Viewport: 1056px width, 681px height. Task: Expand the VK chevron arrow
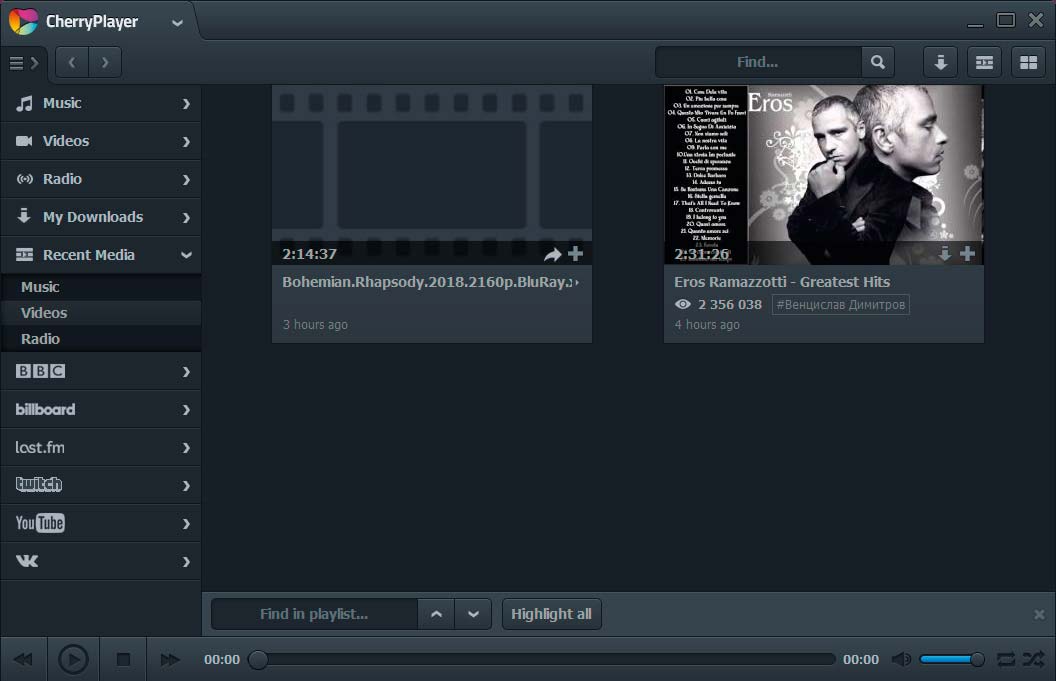point(187,562)
